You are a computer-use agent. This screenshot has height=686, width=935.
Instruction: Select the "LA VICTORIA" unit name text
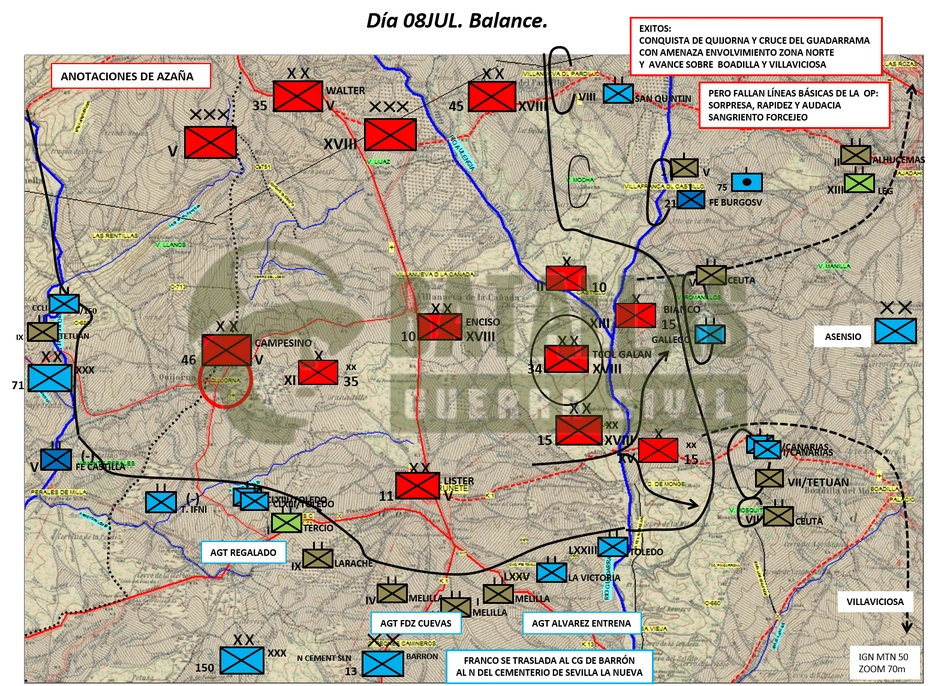pos(594,577)
